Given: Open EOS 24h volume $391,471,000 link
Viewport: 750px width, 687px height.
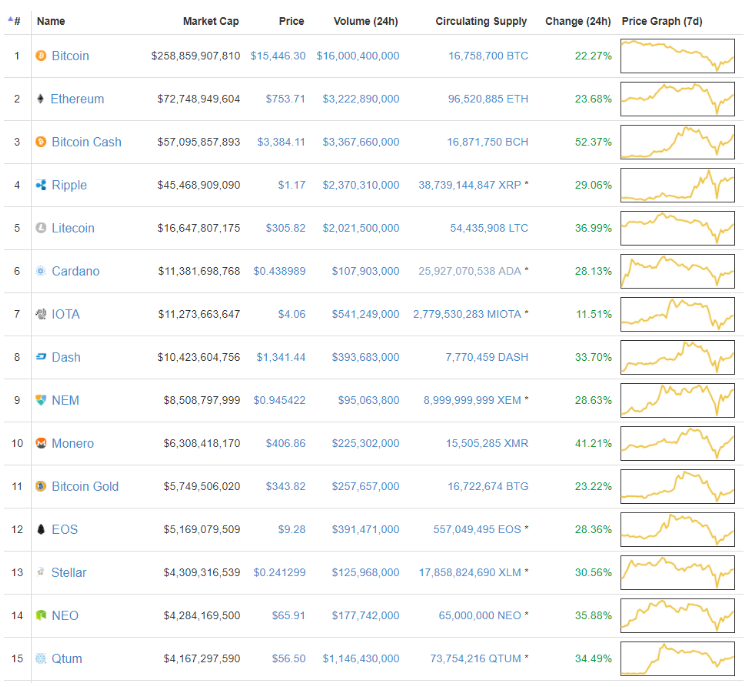Looking at the screenshot, I should pyautogui.click(x=360, y=529).
